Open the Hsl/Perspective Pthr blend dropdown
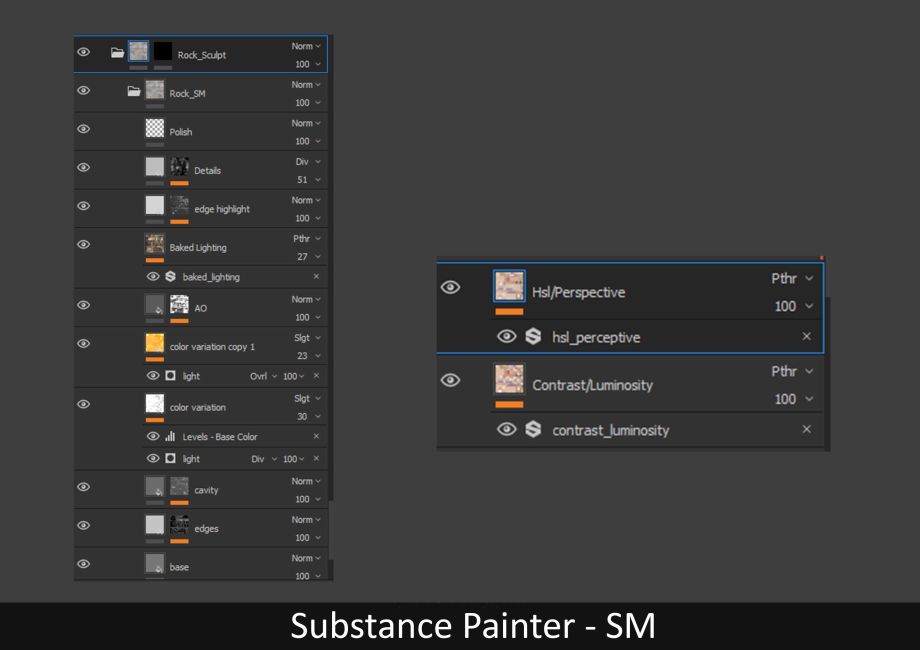Image resolution: width=920 pixels, height=650 pixels. click(x=792, y=278)
